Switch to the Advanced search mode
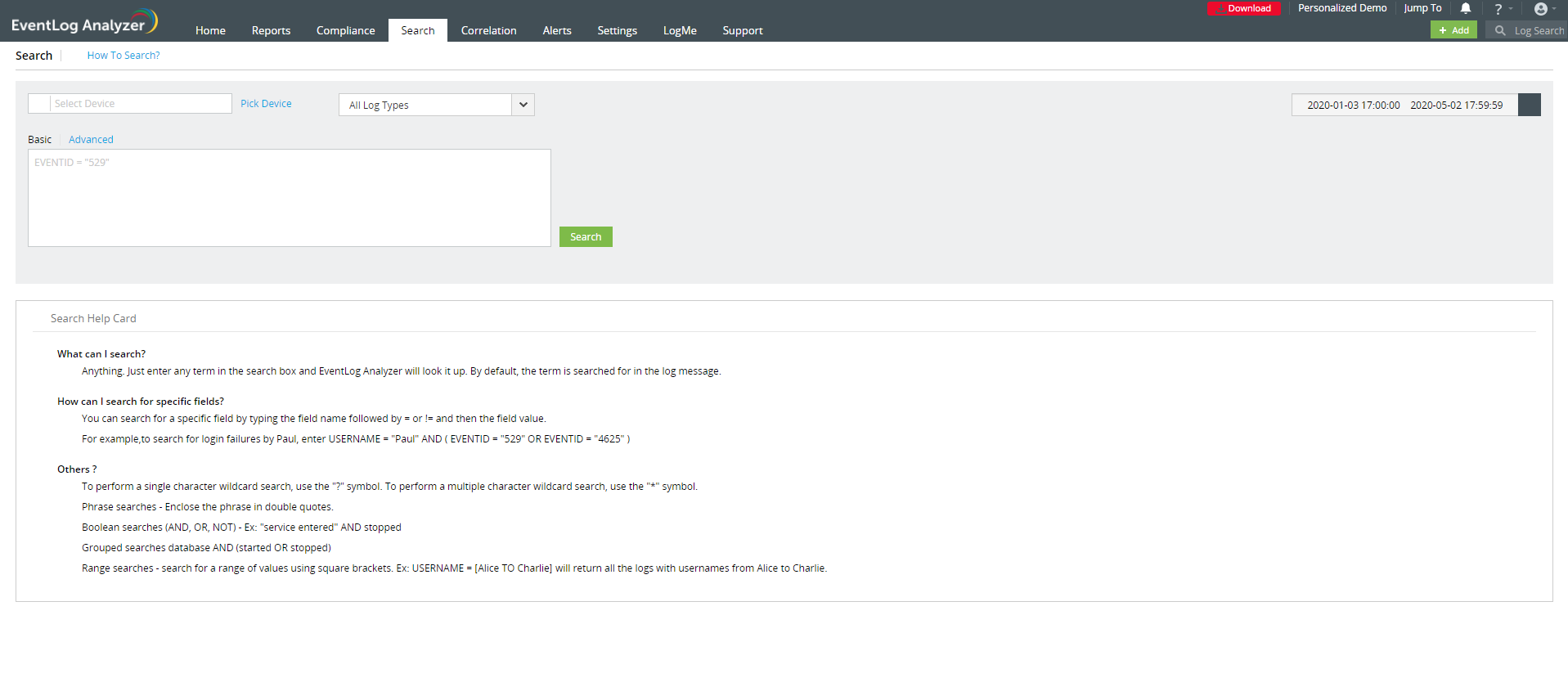 pos(91,140)
